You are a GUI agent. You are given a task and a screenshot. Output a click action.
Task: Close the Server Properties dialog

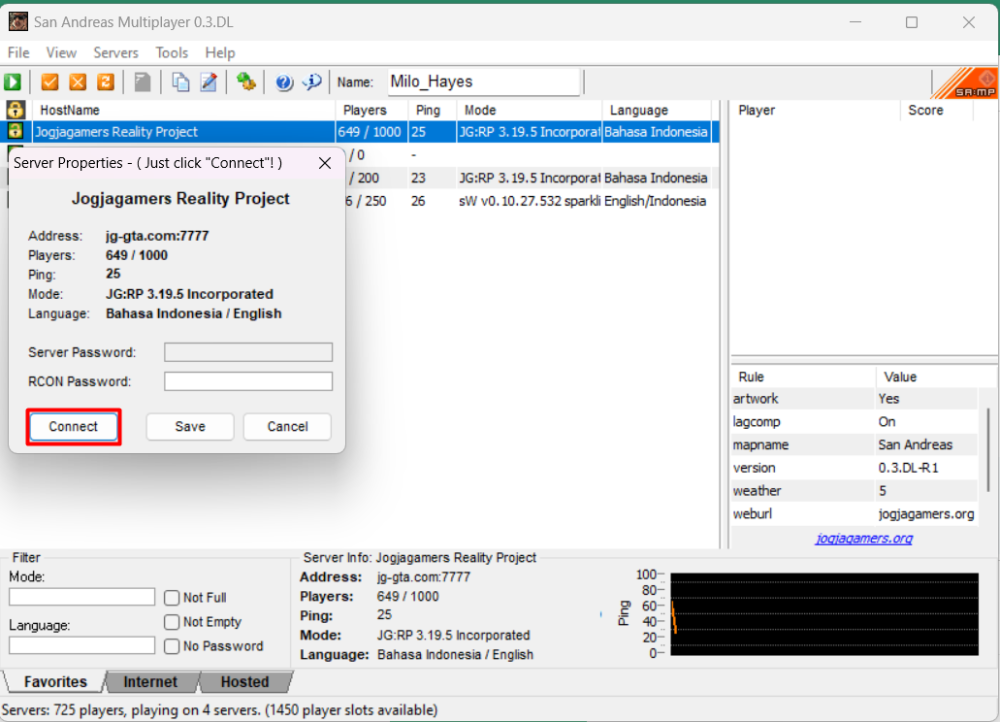(325, 163)
